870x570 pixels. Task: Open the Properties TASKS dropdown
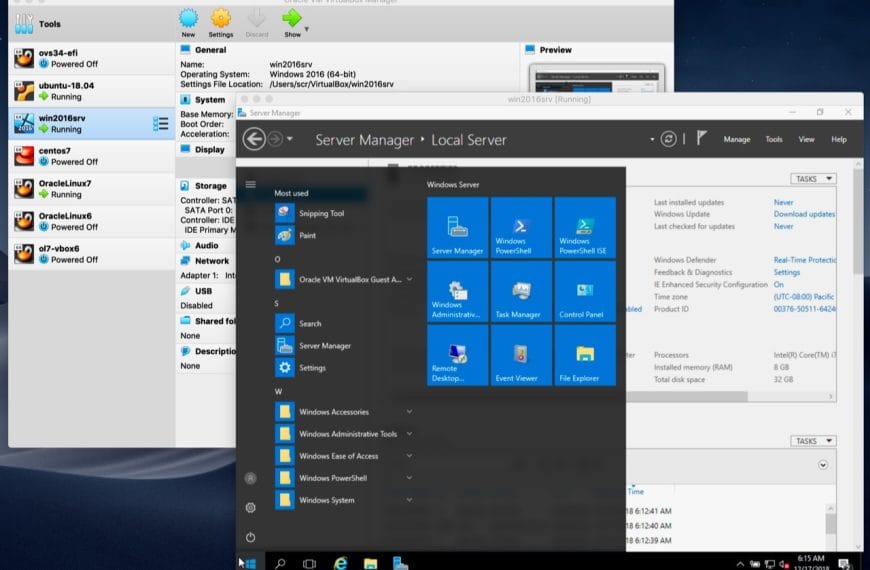(x=813, y=179)
